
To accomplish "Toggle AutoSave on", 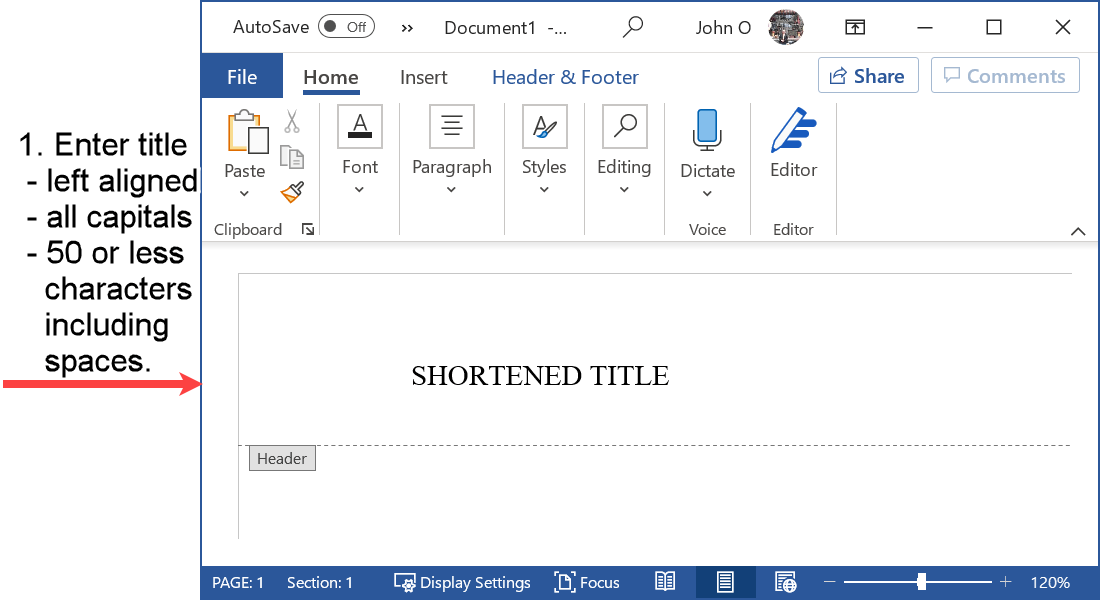I will pyautogui.click(x=345, y=27).
